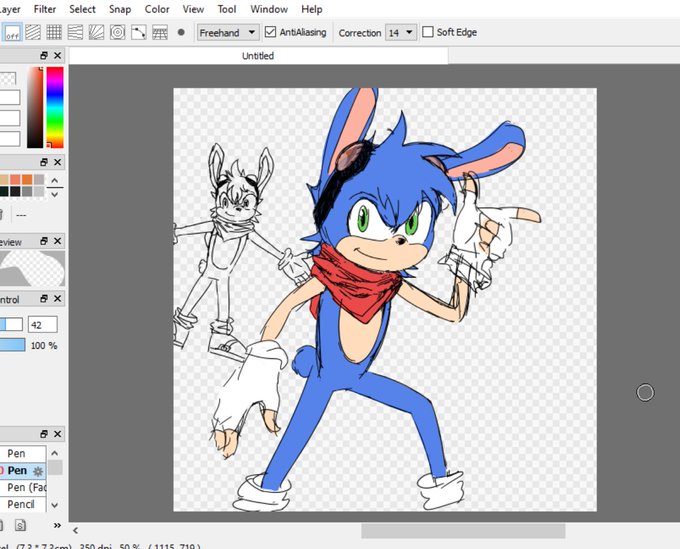Click the brush size field showing 42
Screen dimensions: 680x549
point(42,325)
